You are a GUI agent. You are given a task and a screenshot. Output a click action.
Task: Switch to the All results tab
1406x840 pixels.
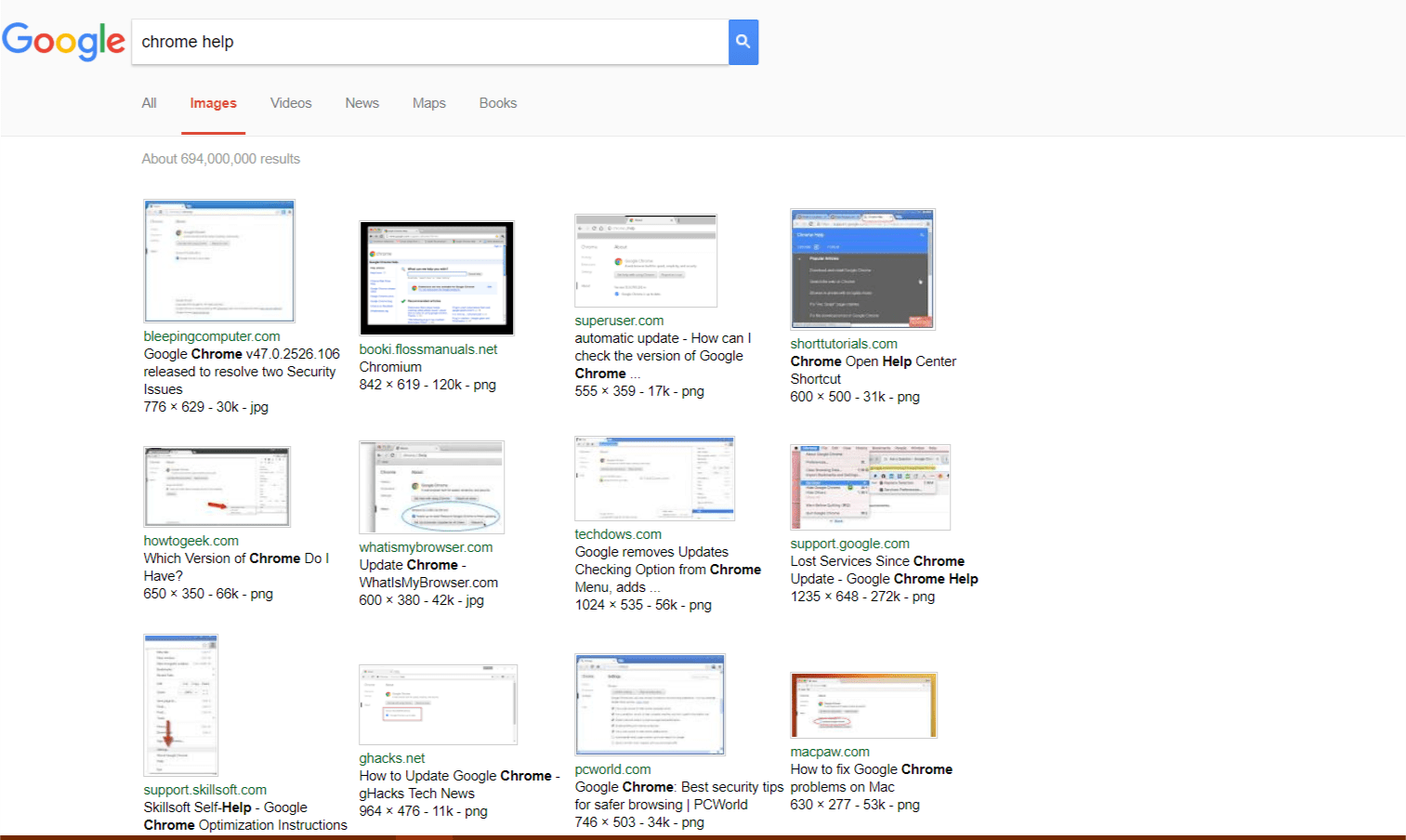(149, 103)
